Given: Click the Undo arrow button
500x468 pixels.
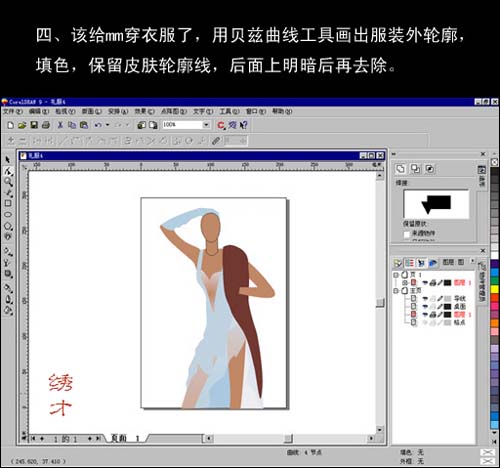Looking at the screenshot, I should click(x=98, y=125).
